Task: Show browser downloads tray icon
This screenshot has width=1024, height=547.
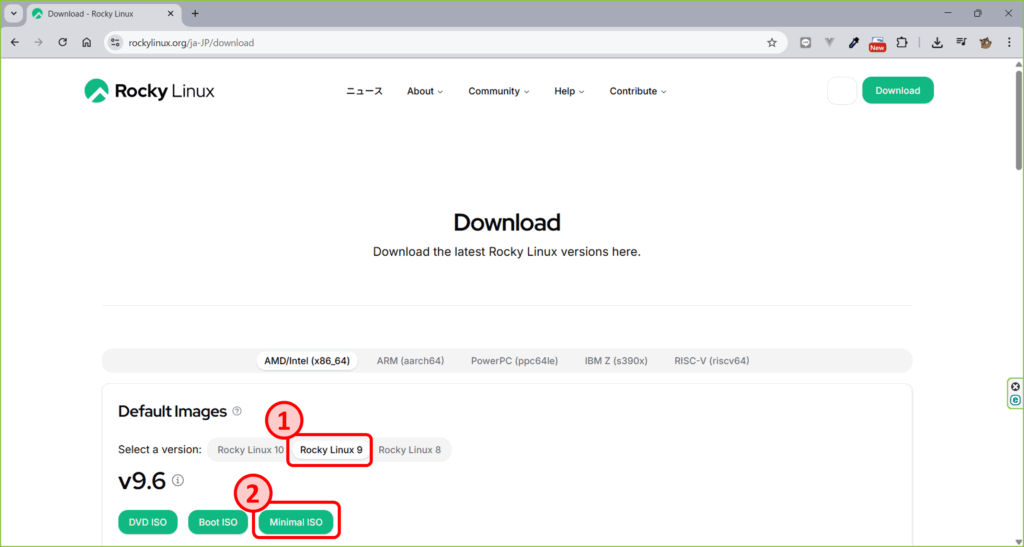Action: [937, 42]
